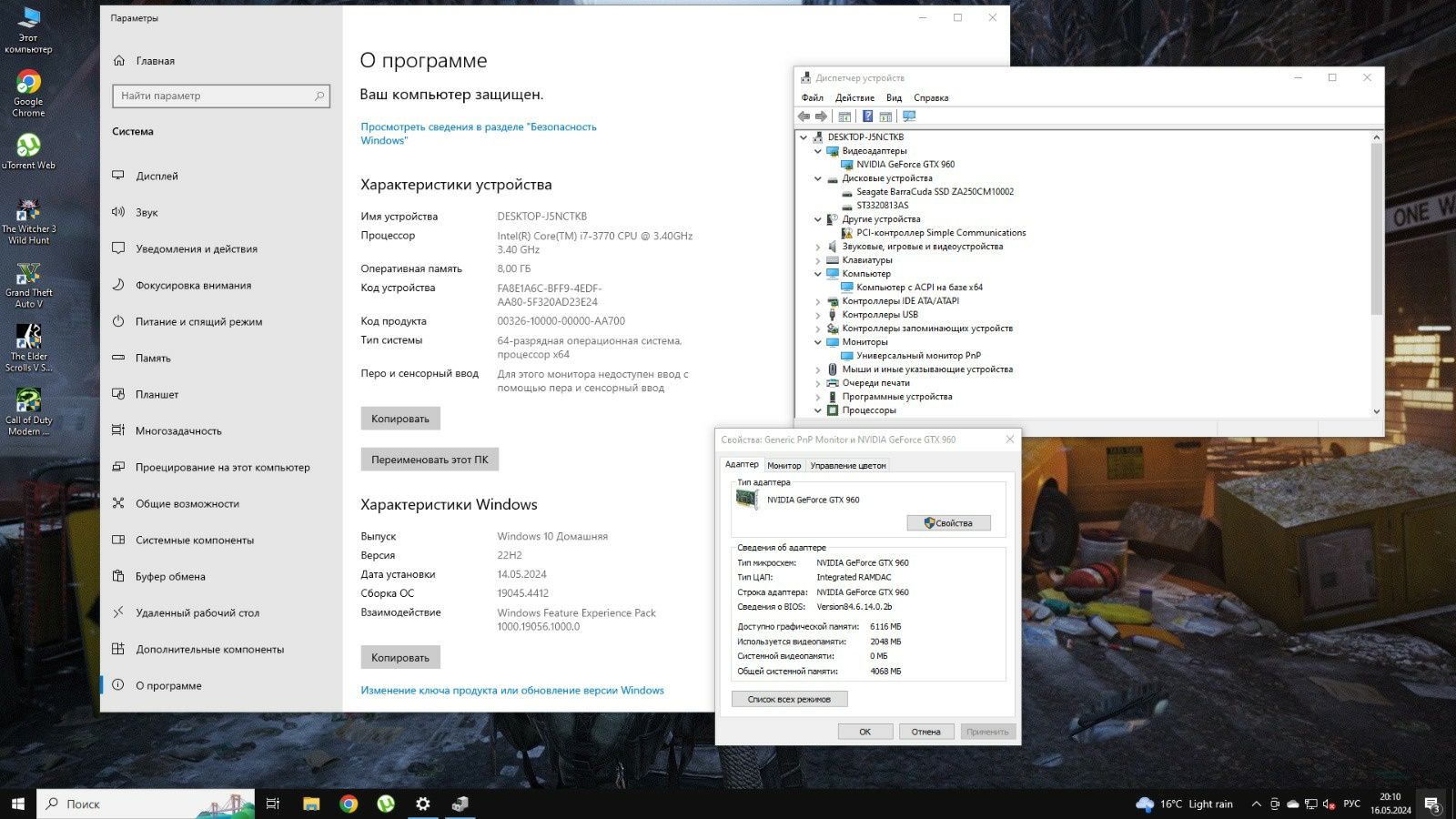Click Список всех режимов button
Viewport: 1456px width, 819px height.
point(789,699)
